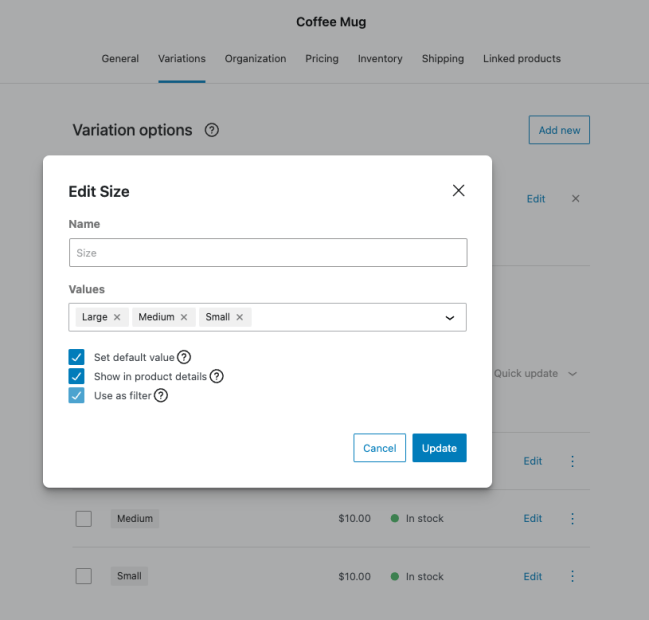Close the Edit Size dialog
The image size is (649, 620).
point(458,191)
